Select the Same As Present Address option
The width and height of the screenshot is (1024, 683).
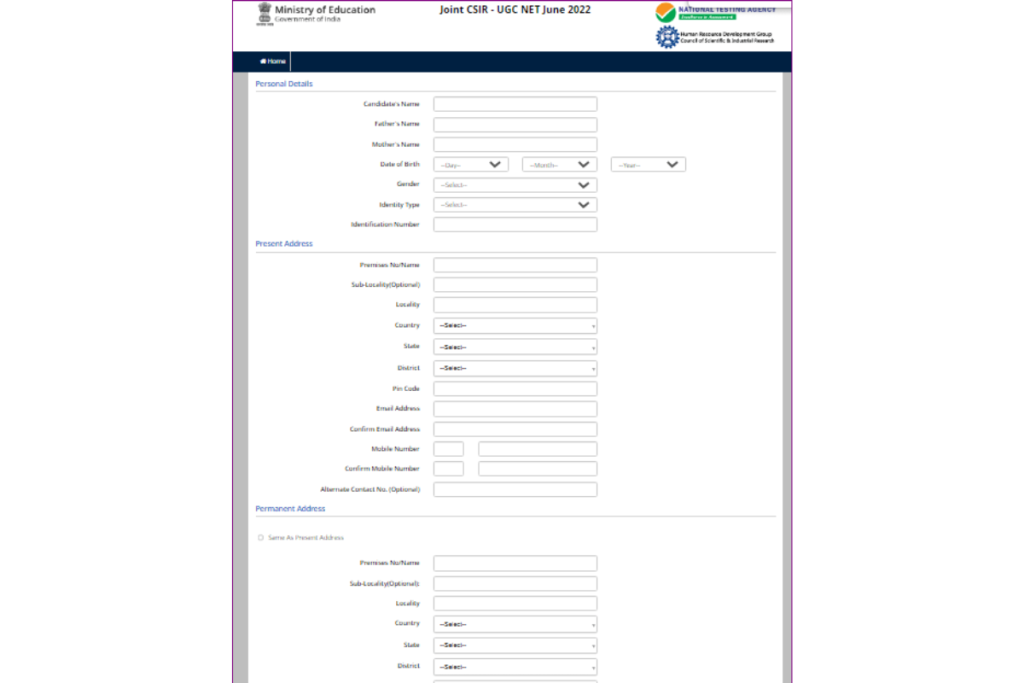(261, 537)
